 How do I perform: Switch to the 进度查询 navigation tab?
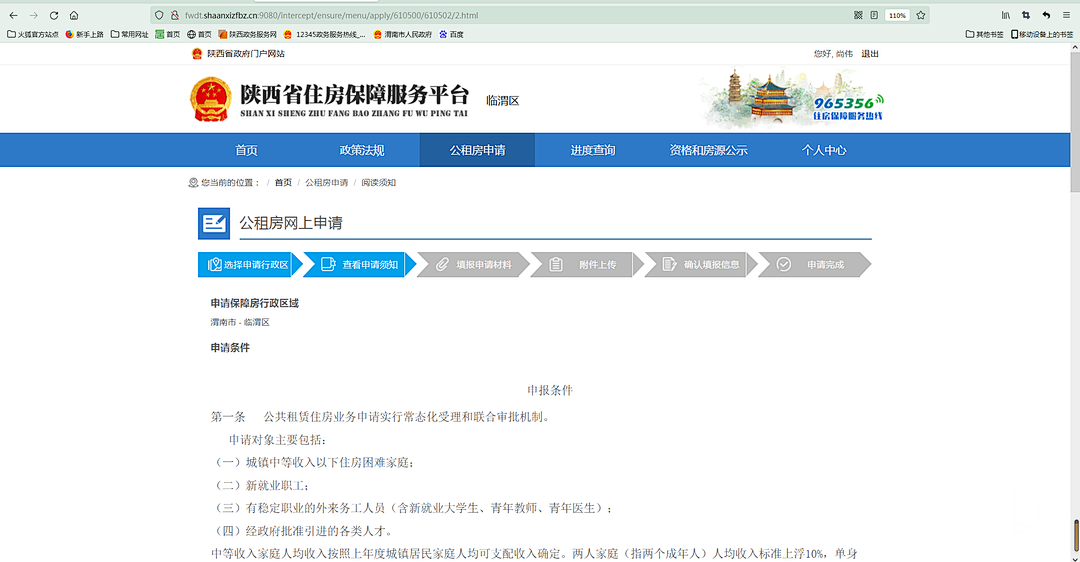click(x=593, y=150)
